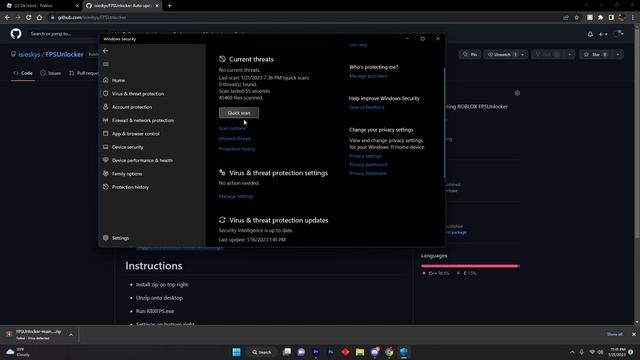The width and height of the screenshot is (640, 360).
Task: Close the Chrome downloads bar
Action: coord(633,334)
